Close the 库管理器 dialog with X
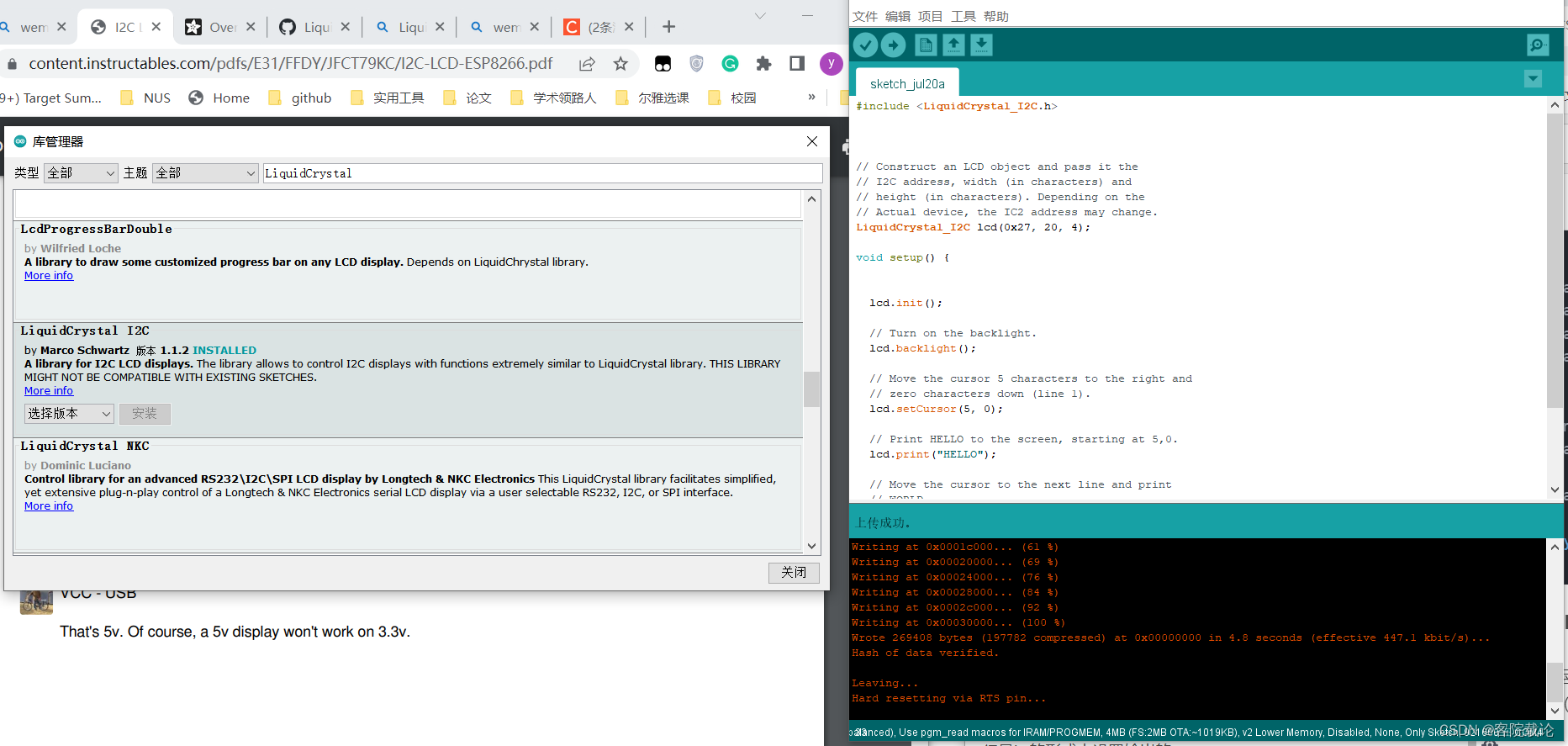1568x746 pixels. tap(812, 141)
